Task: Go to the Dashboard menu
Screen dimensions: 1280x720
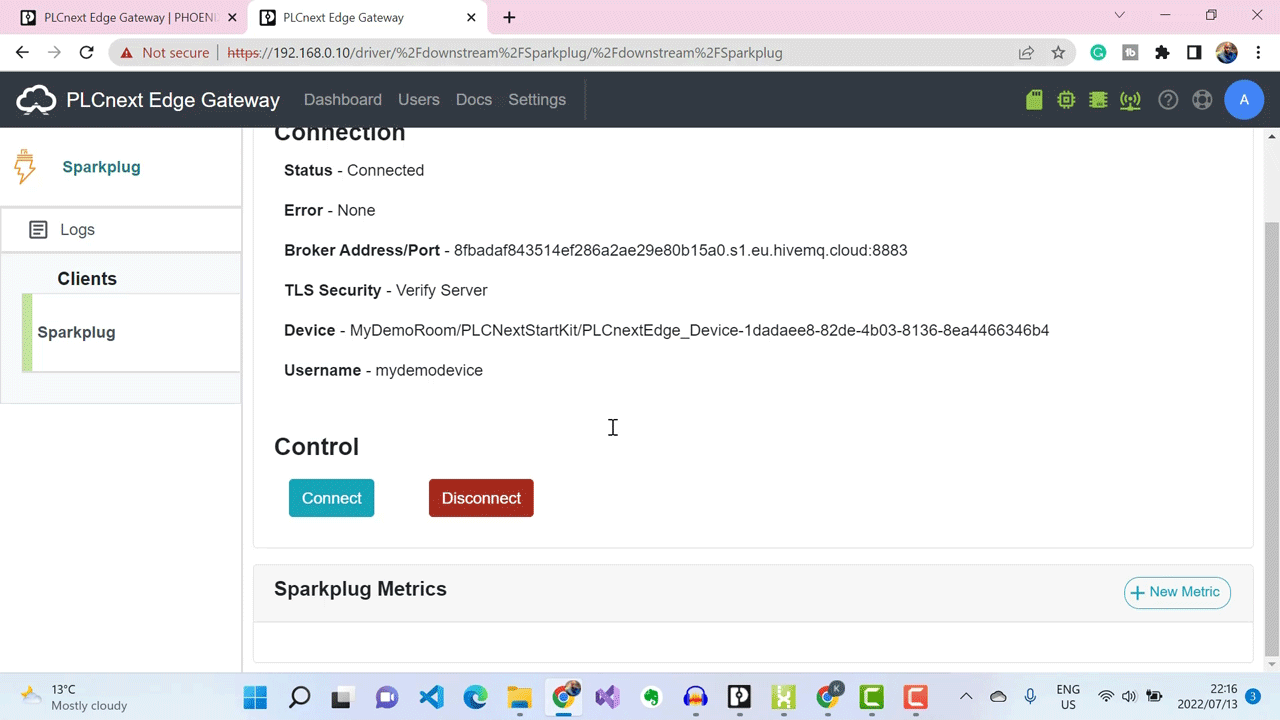Action: 343,100
